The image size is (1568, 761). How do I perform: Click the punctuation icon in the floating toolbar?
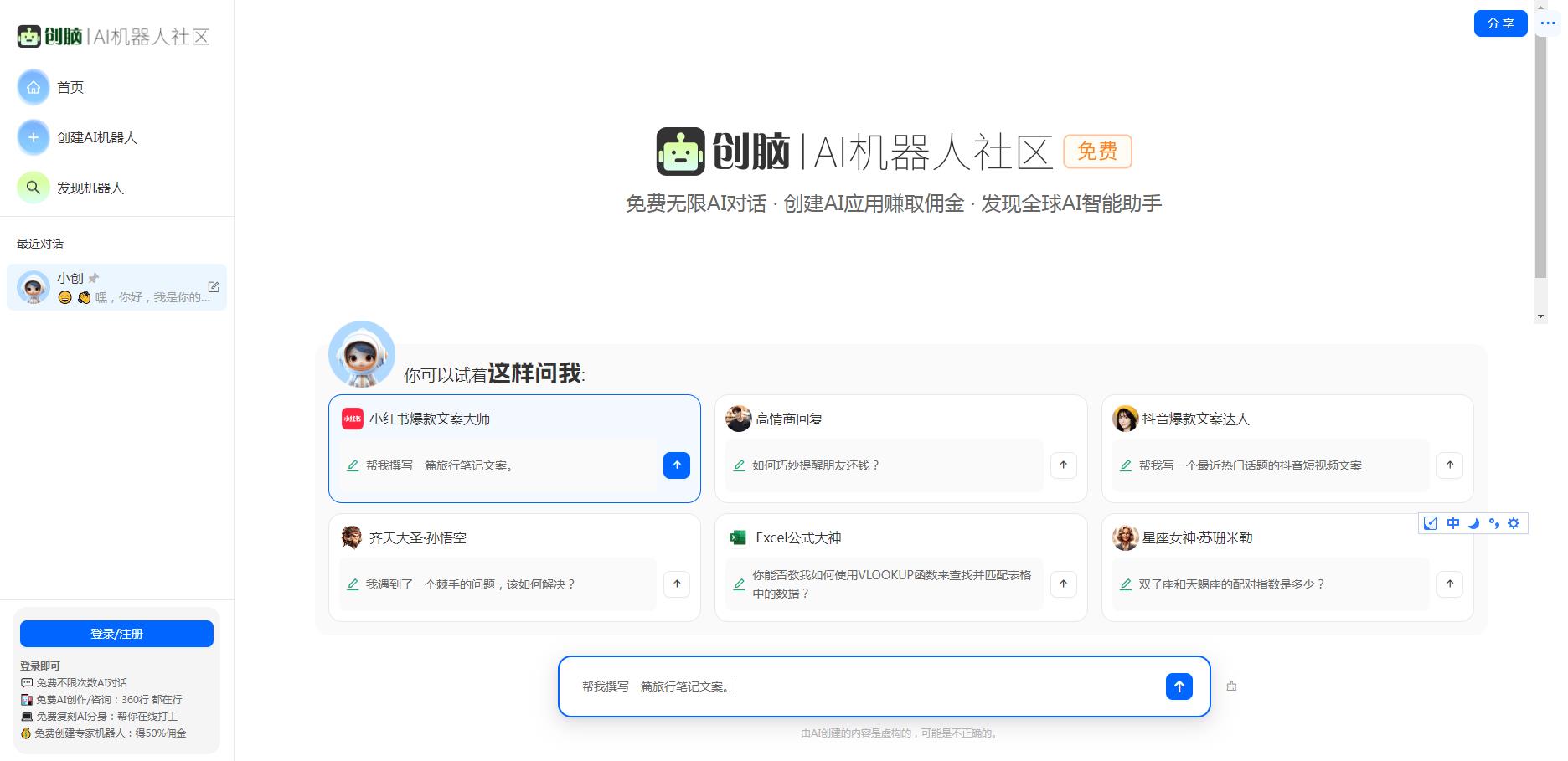pyautogui.click(x=1493, y=523)
